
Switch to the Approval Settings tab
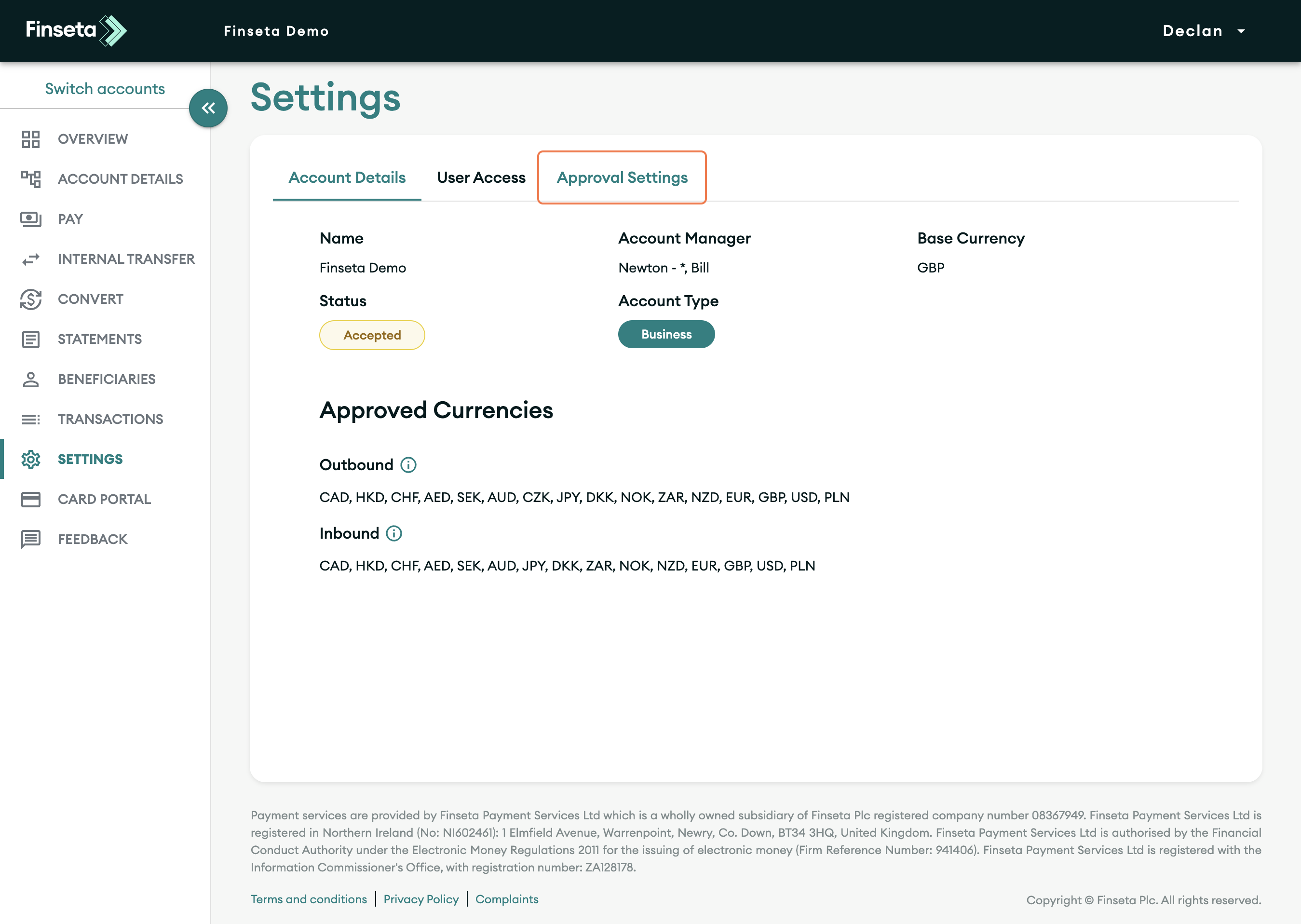622,177
